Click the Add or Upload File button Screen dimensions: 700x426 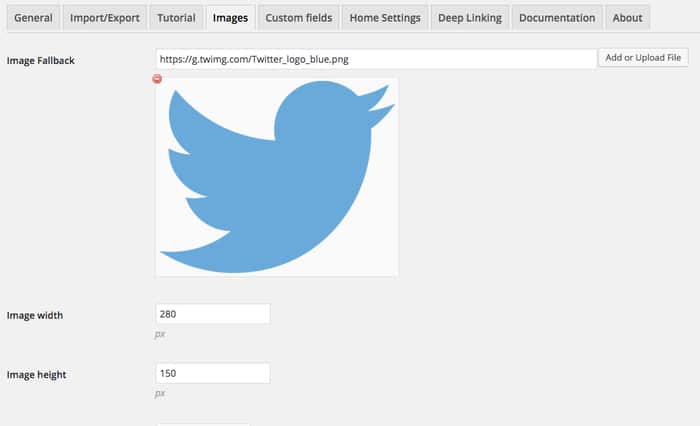pyautogui.click(x=643, y=58)
